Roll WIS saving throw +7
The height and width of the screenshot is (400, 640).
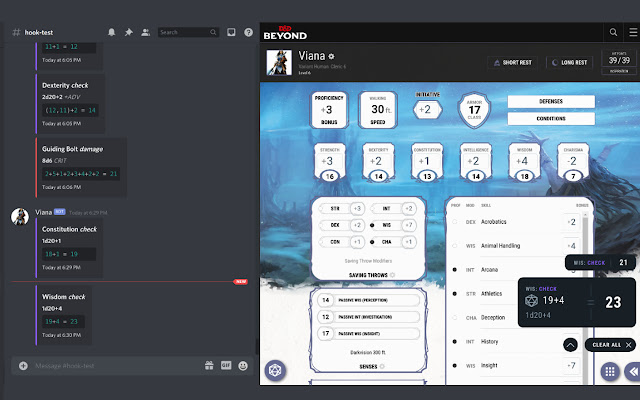[x=409, y=225]
